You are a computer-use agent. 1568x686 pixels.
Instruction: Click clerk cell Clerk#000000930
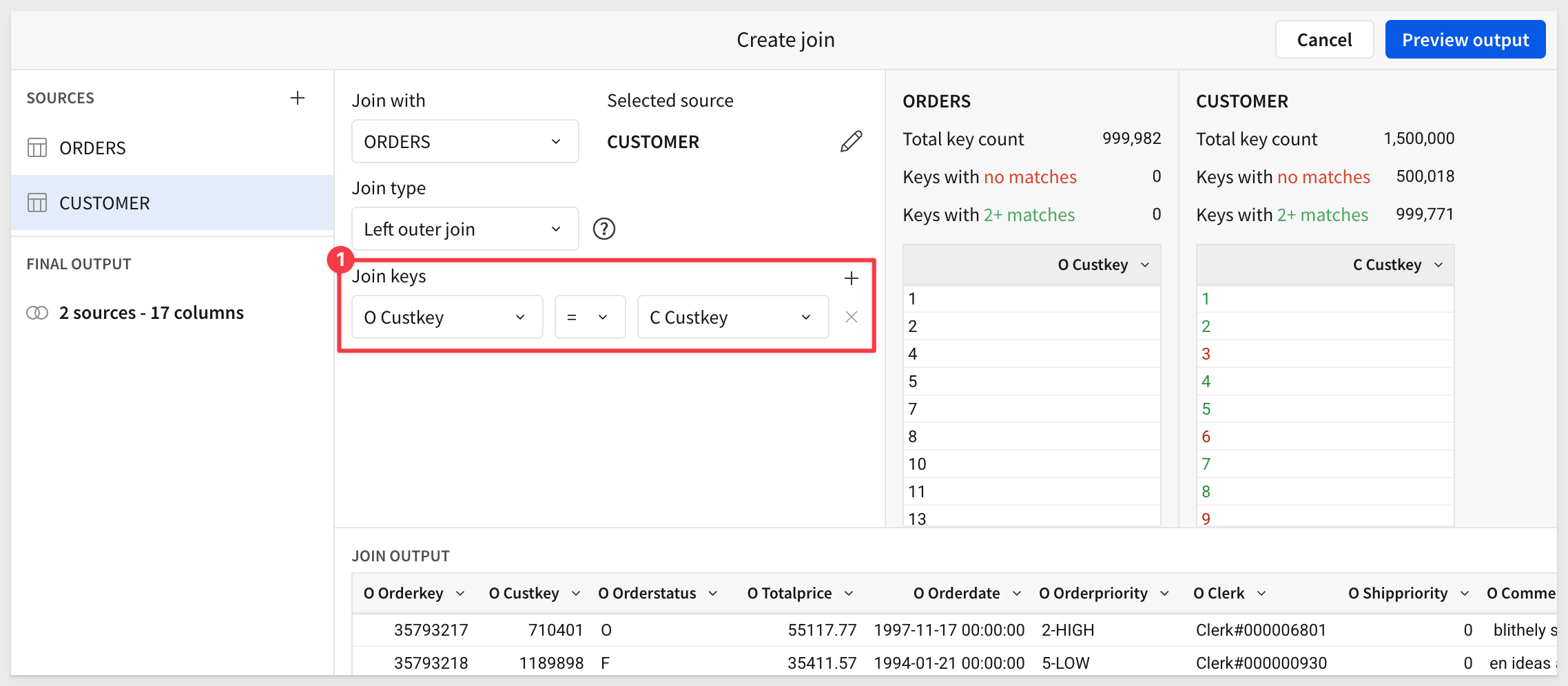[x=1261, y=663]
